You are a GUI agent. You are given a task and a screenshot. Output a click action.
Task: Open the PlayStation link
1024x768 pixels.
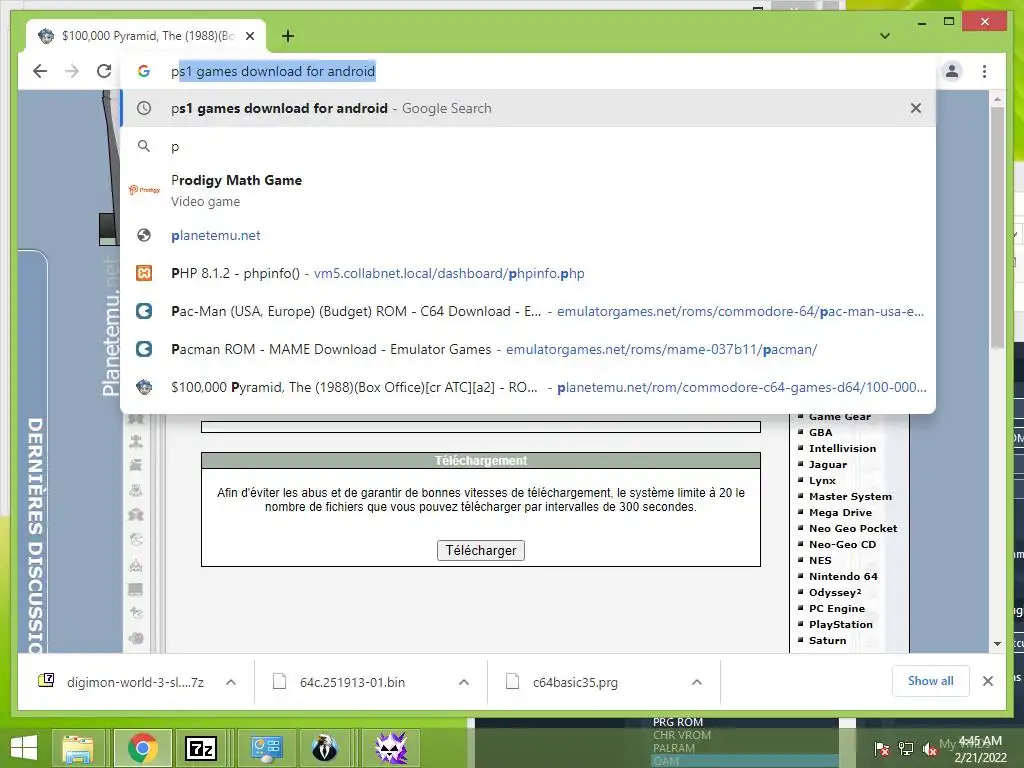coord(840,624)
